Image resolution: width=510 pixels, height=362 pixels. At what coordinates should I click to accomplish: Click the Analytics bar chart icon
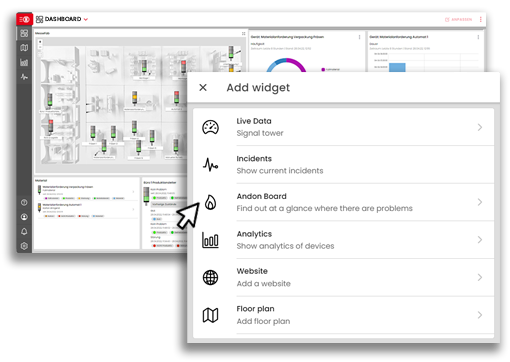[x=210, y=240]
